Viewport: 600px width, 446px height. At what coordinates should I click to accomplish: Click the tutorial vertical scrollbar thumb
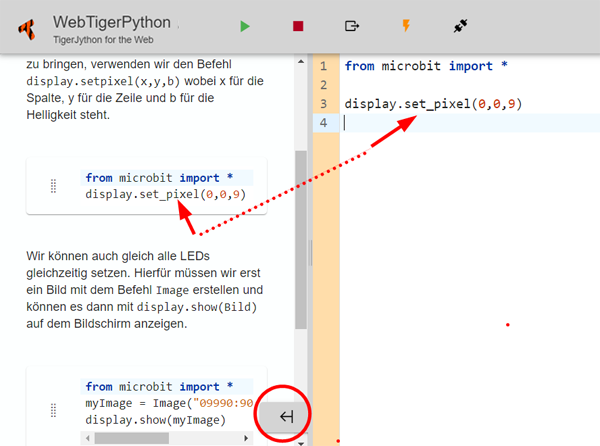coord(301,240)
